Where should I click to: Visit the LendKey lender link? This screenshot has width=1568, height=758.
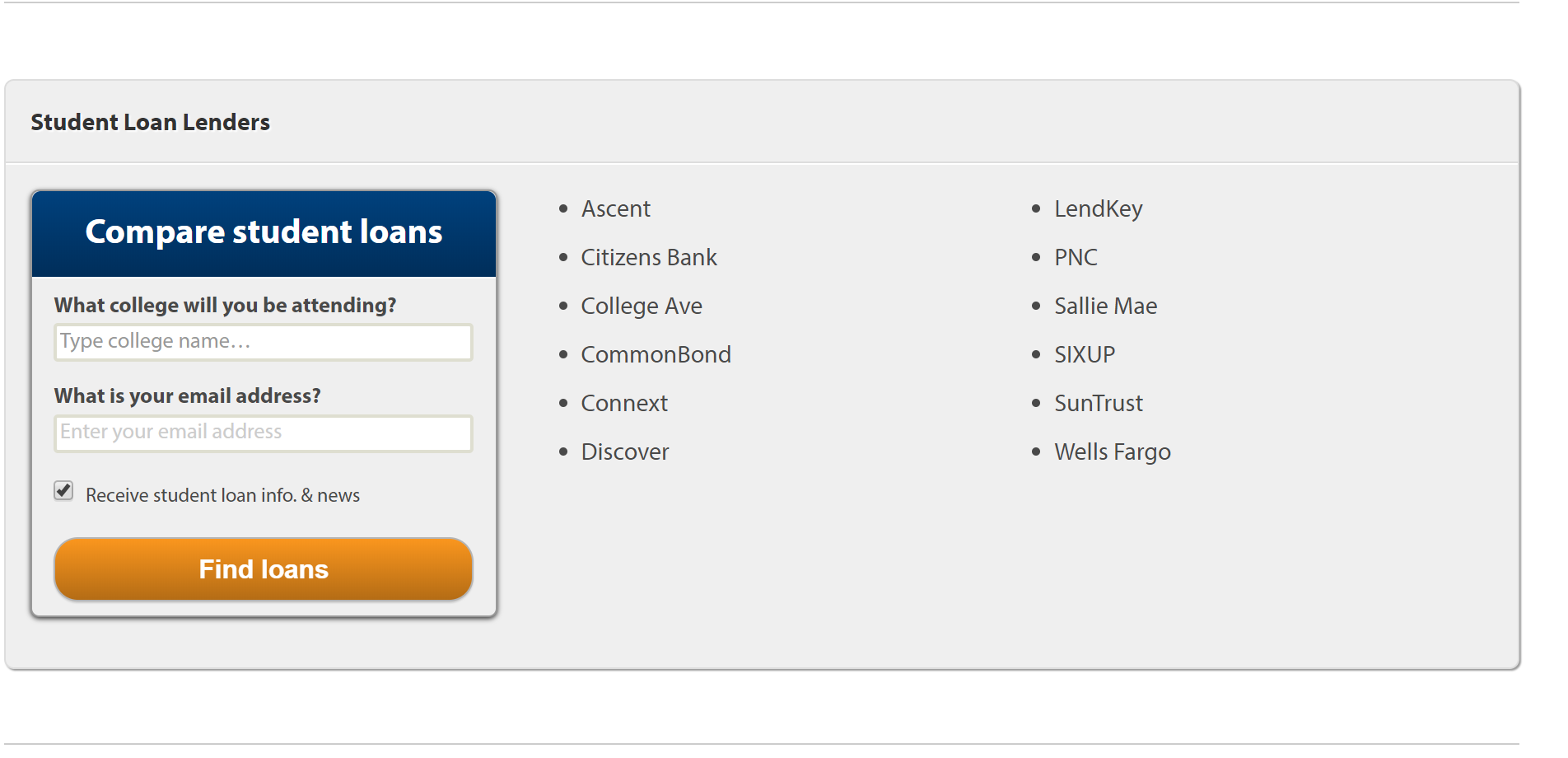[x=1098, y=209]
